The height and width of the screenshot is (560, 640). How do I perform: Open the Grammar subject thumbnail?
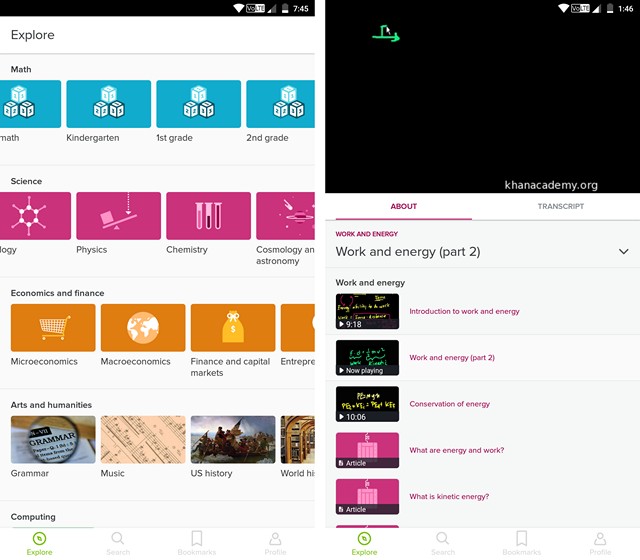(x=53, y=440)
